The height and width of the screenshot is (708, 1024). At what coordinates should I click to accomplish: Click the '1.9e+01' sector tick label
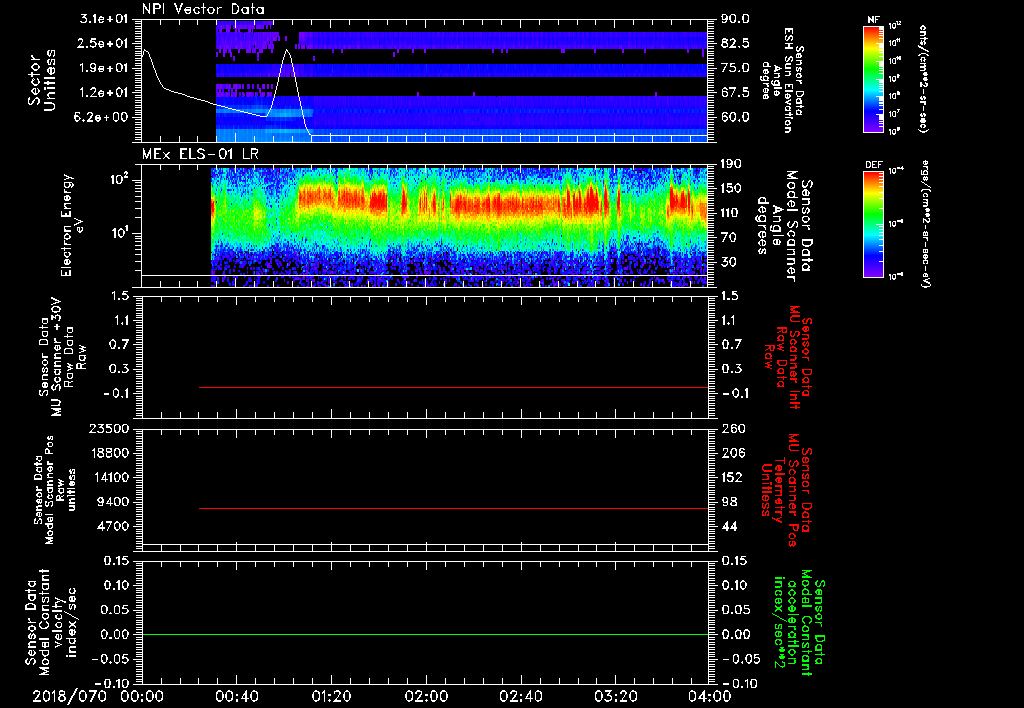click(103, 68)
